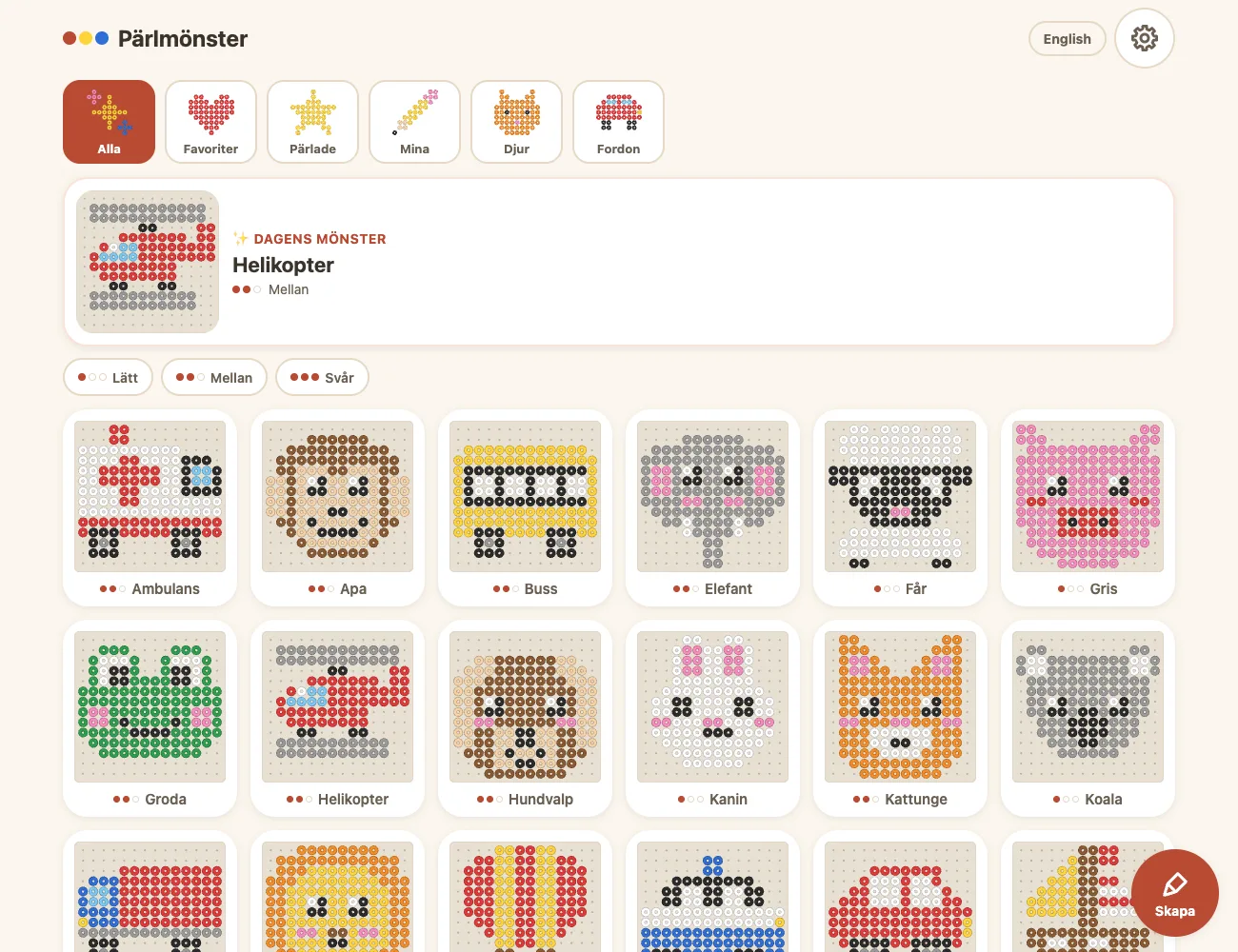This screenshot has height=952, width=1238.
Task: Select the Djur category tab
Action: 516,122
